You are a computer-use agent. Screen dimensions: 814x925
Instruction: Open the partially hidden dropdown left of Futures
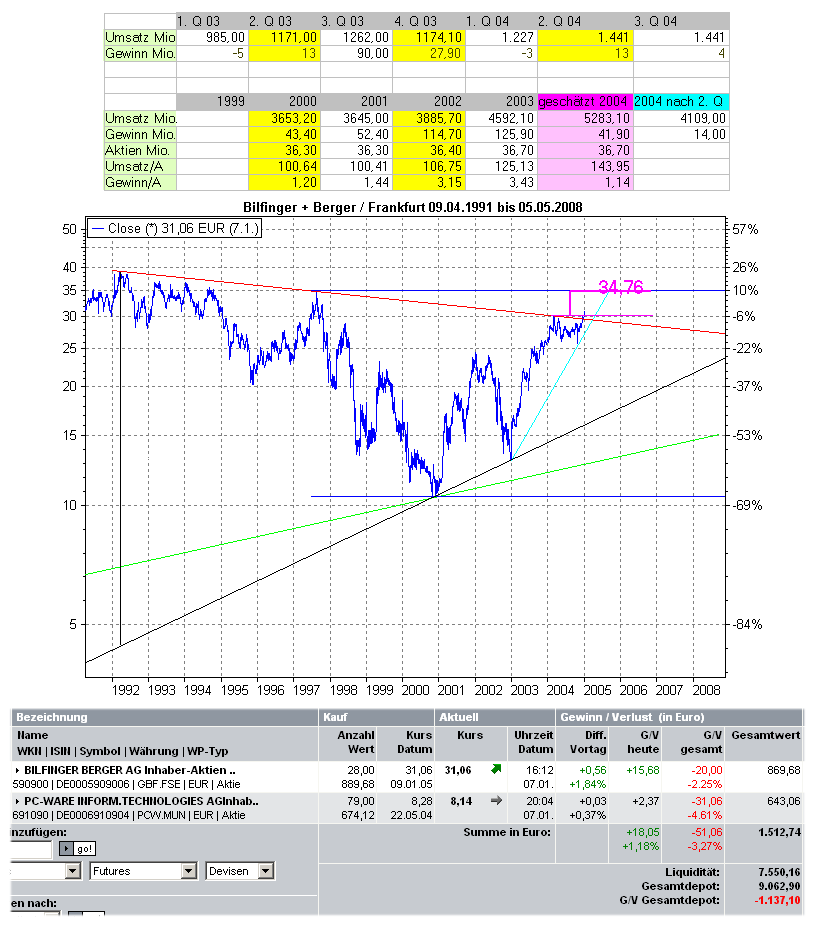click(x=45, y=871)
